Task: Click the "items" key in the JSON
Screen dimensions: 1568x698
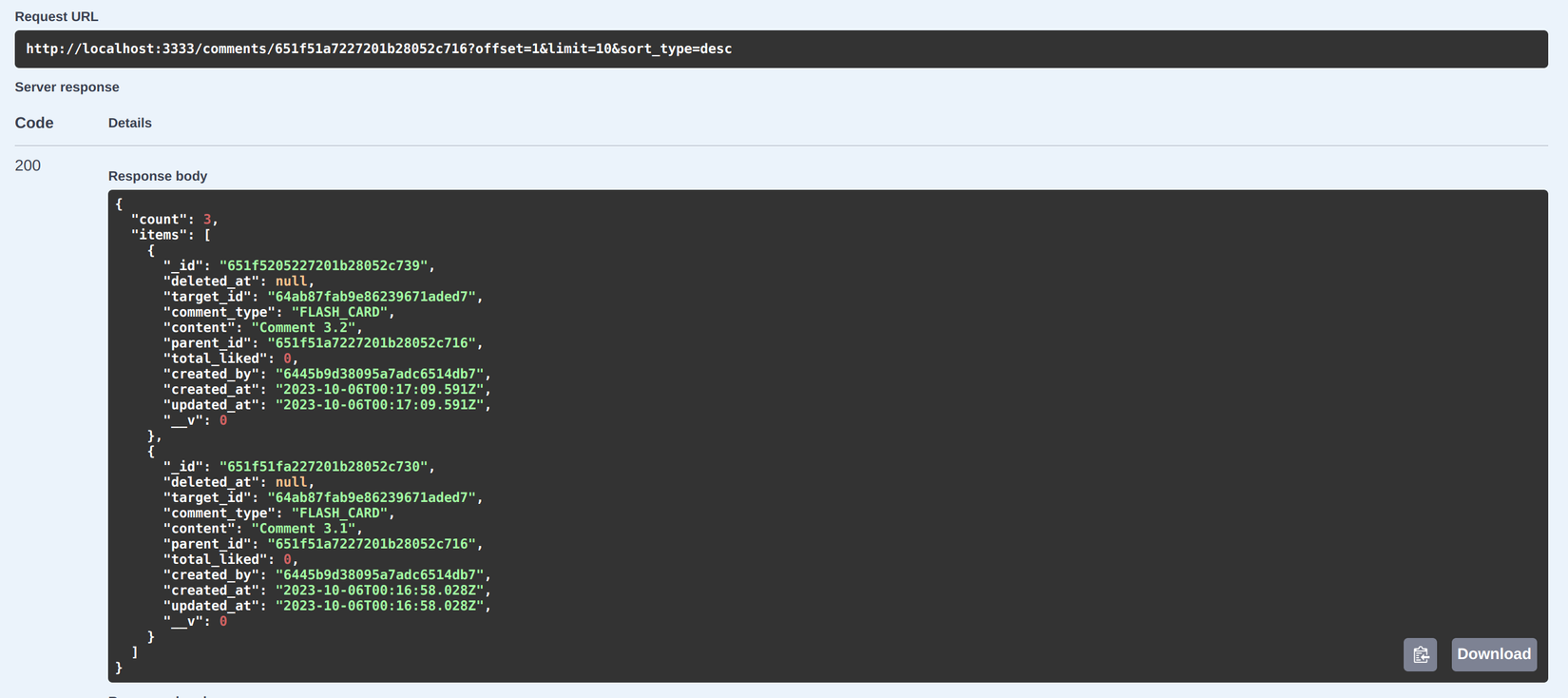Action: [159, 235]
